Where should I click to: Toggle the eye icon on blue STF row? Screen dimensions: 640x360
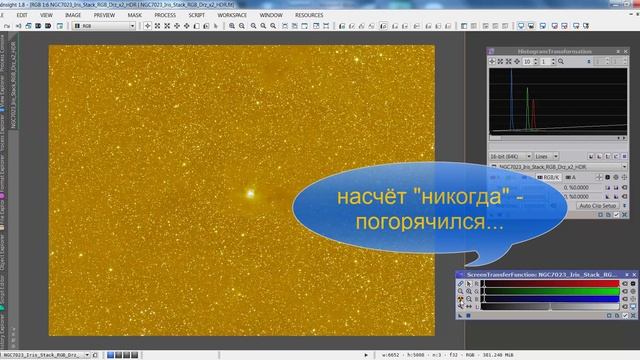pos(625,299)
